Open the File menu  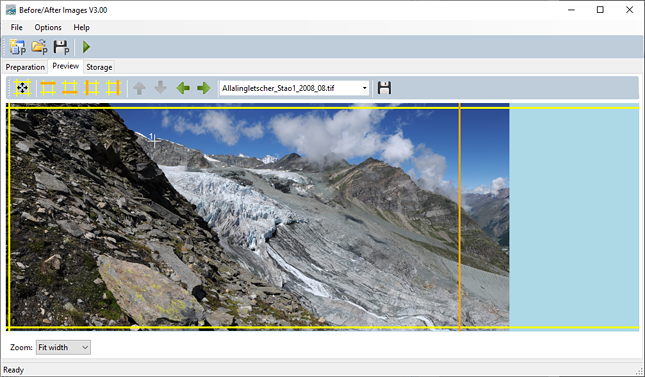(x=16, y=28)
